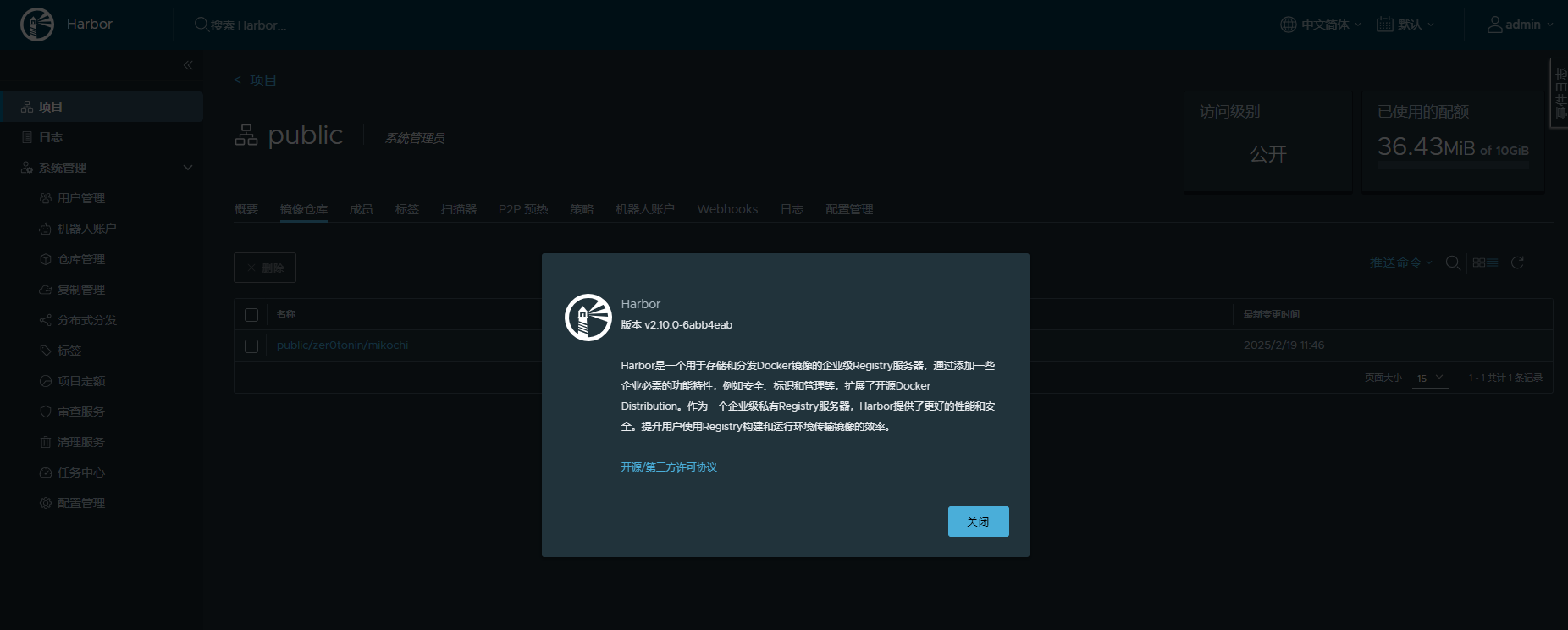Click the 配置管理 gear icon in sidebar

click(x=46, y=503)
